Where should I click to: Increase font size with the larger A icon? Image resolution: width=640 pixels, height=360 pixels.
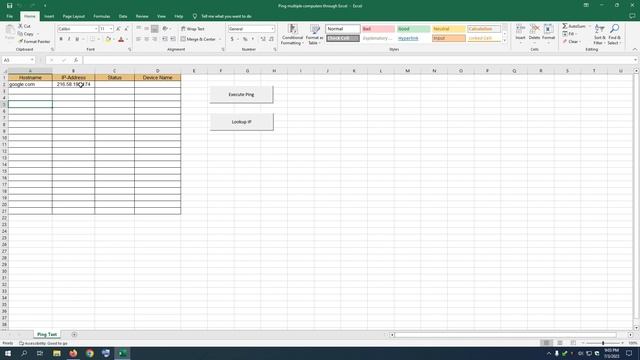[x=118, y=29]
